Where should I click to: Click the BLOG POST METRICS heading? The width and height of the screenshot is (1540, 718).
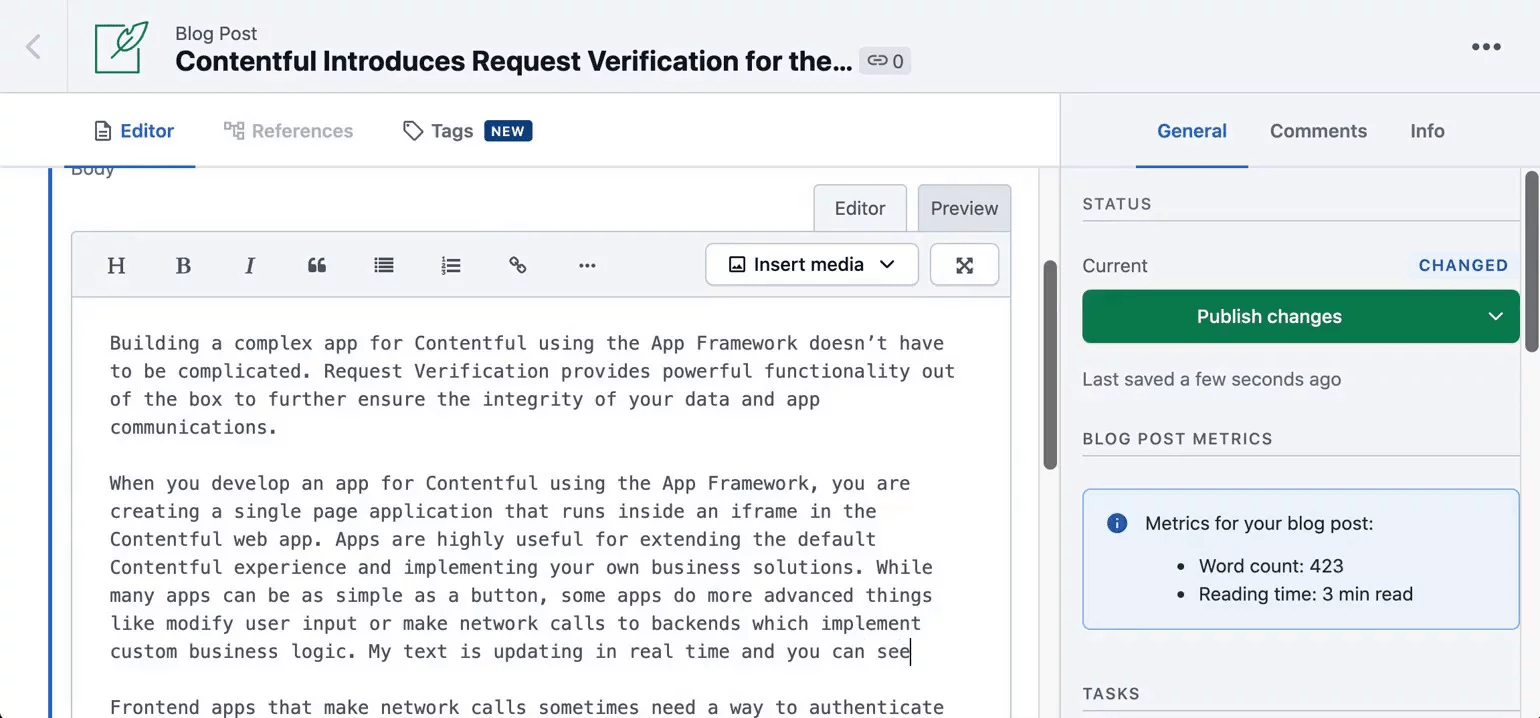click(x=1178, y=439)
